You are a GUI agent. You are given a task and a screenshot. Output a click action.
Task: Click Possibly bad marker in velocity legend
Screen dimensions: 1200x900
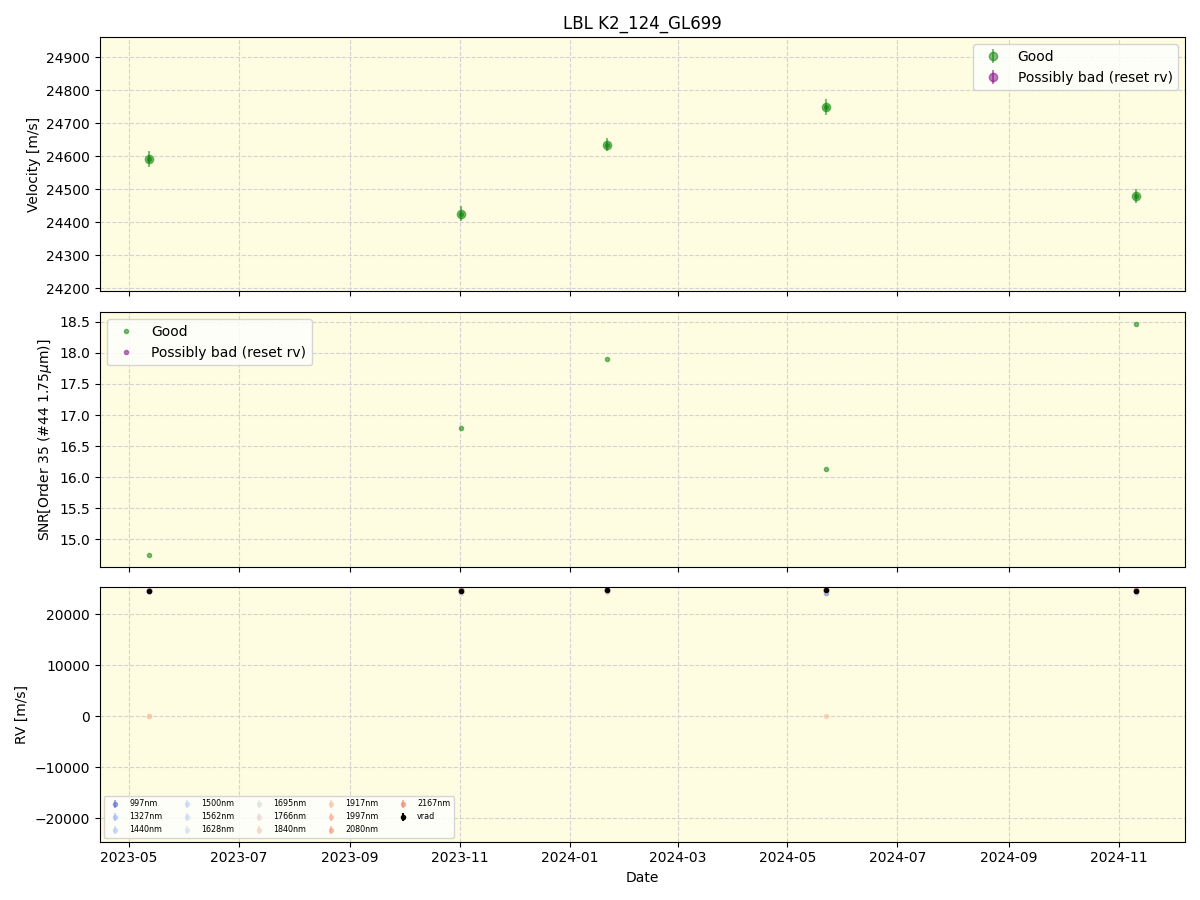993,77
